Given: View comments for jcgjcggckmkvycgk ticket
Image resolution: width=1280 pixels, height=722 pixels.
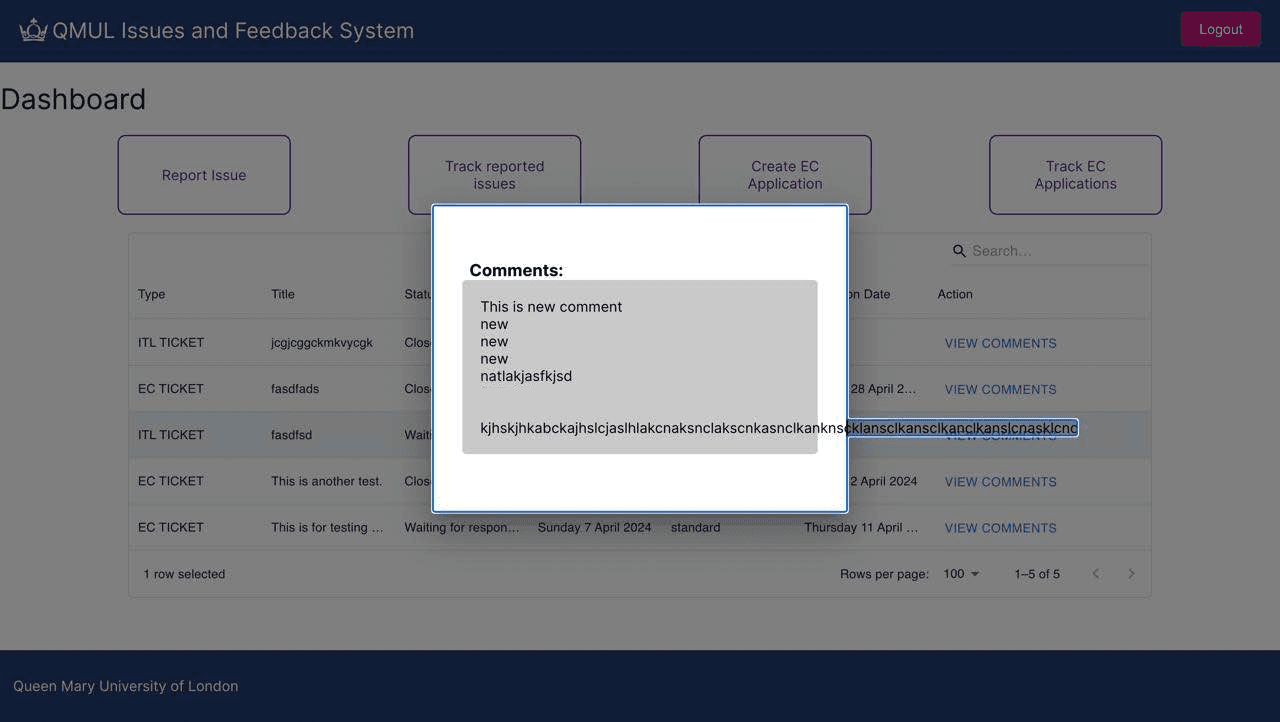Looking at the screenshot, I should tap(1000, 343).
